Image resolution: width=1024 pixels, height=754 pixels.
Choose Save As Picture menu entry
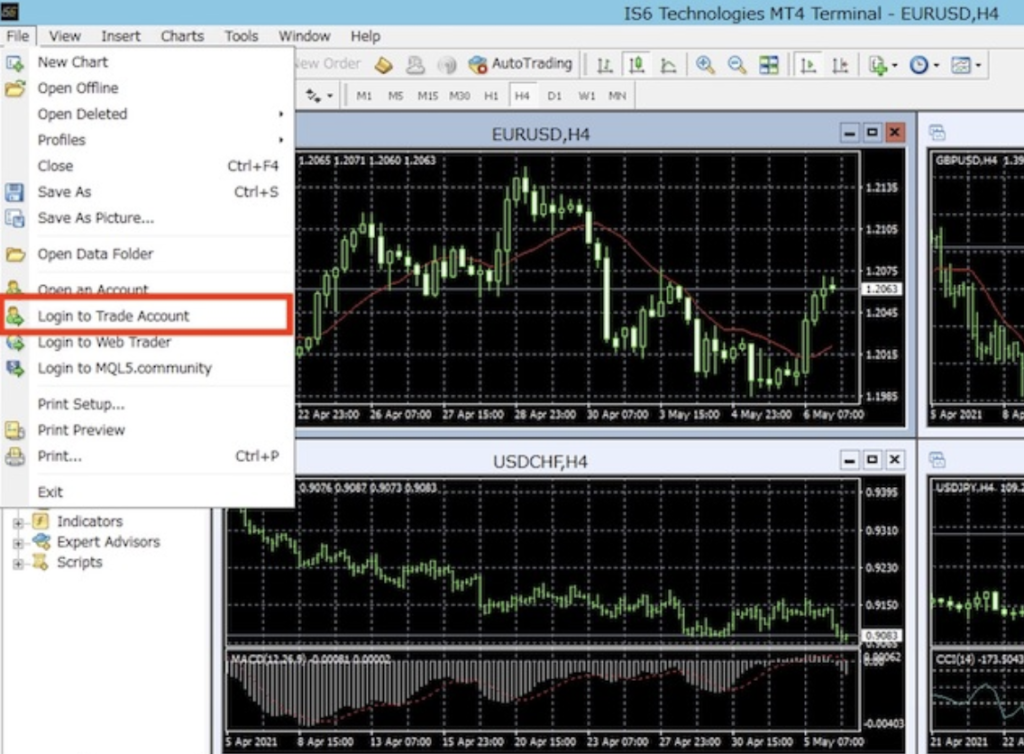pos(147,218)
